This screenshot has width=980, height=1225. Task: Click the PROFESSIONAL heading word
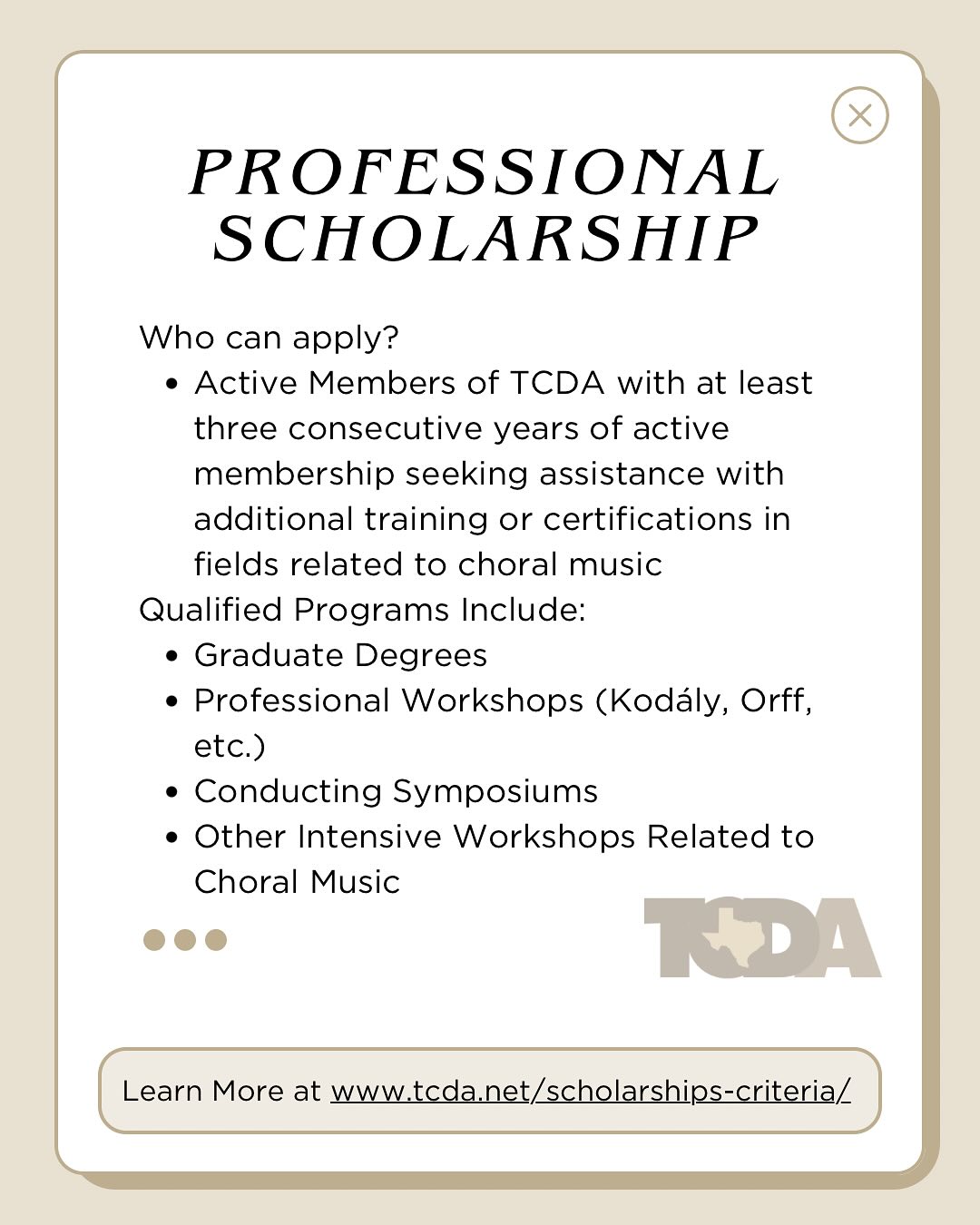tap(485, 172)
